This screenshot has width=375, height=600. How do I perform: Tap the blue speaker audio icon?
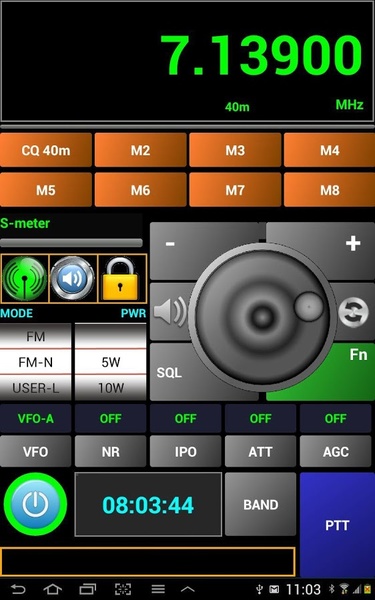coord(73,278)
